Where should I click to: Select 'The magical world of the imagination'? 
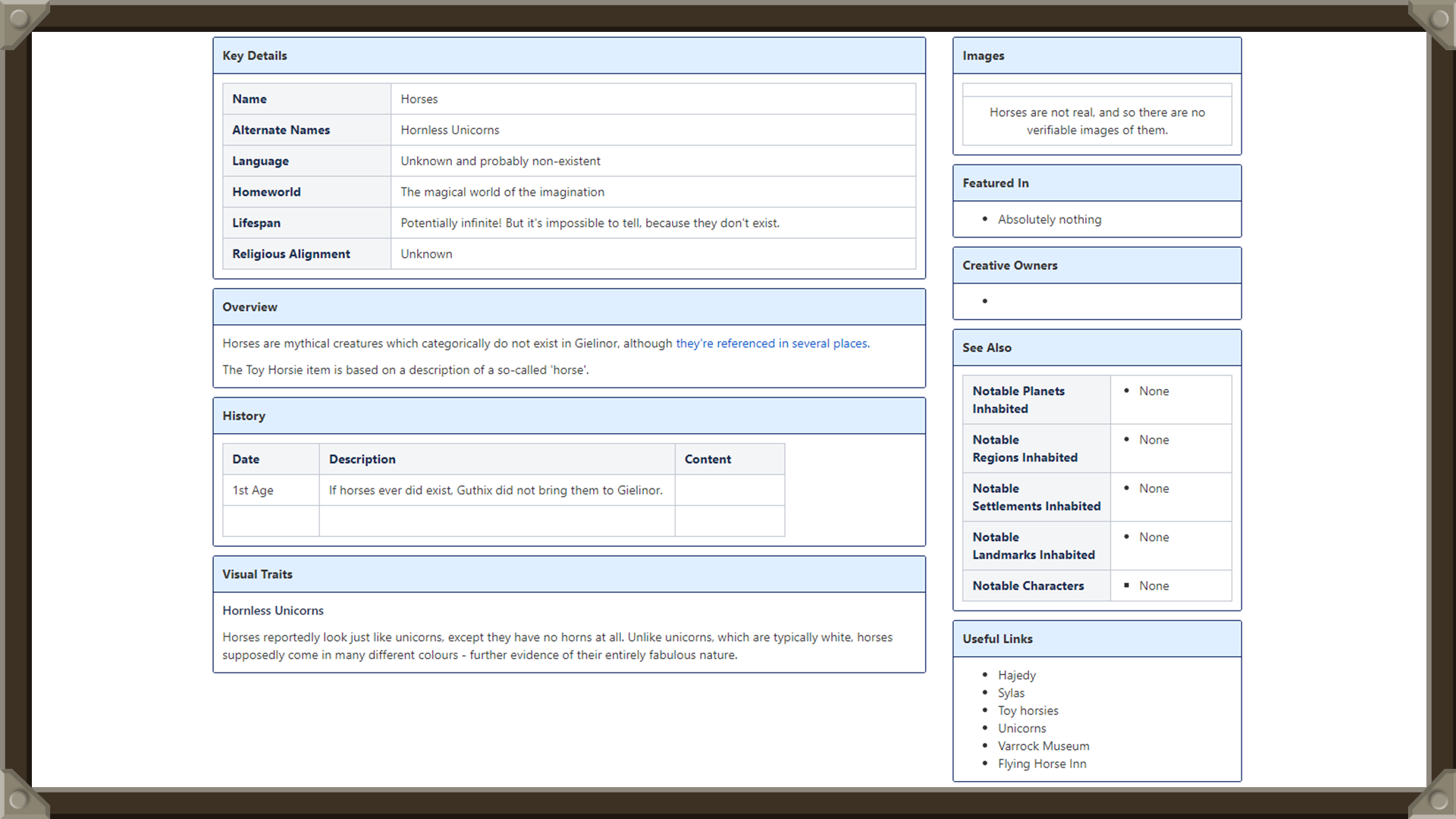[x=502, y=193]
